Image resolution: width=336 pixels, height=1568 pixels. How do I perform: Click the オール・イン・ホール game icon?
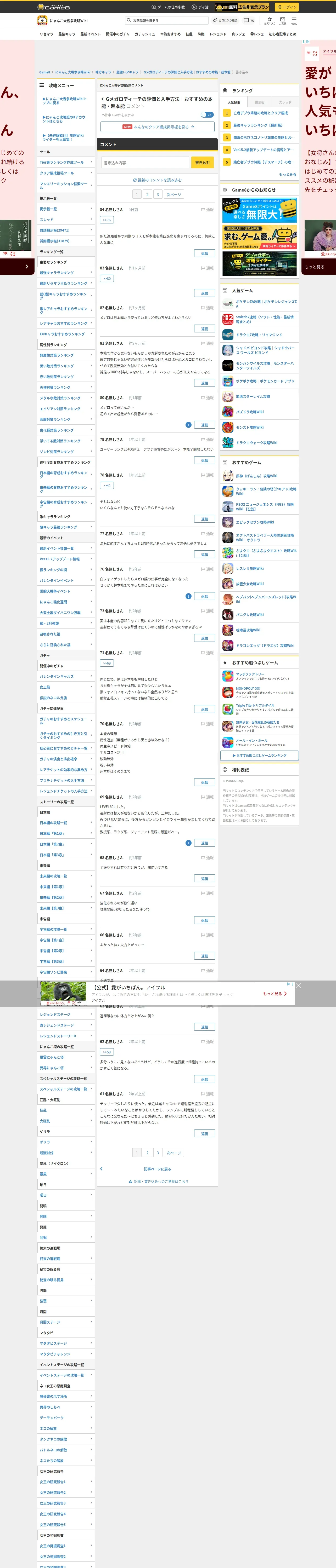228,743
